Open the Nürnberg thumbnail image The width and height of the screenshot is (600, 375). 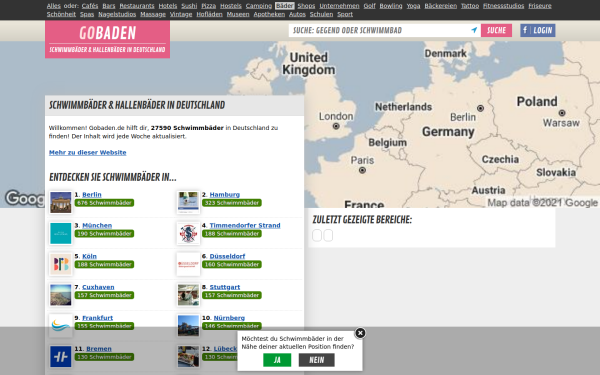coord(188,326)
